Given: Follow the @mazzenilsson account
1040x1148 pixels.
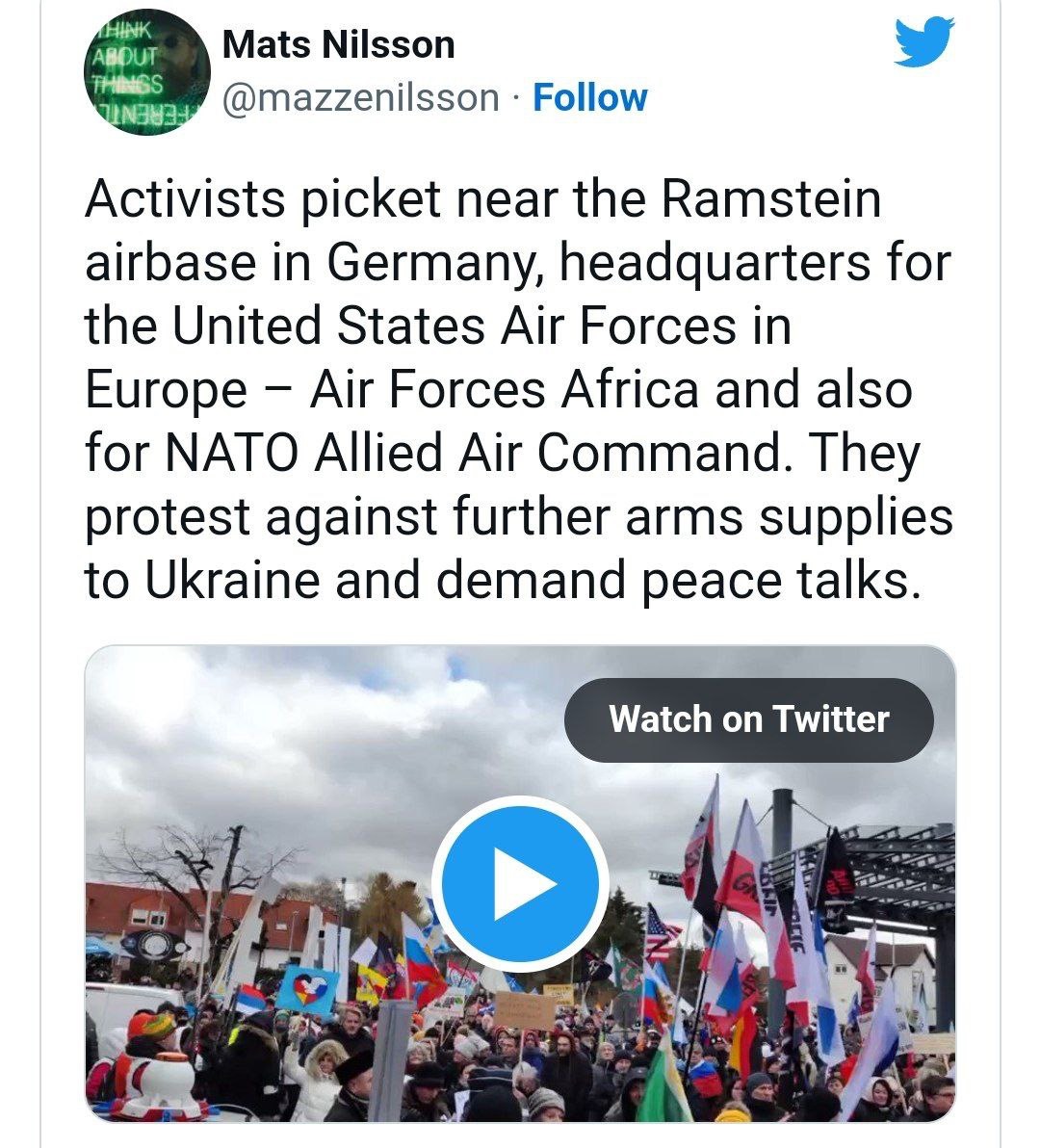Looking at the screenshot, I should pyautogui.click(x=589, y=97).
